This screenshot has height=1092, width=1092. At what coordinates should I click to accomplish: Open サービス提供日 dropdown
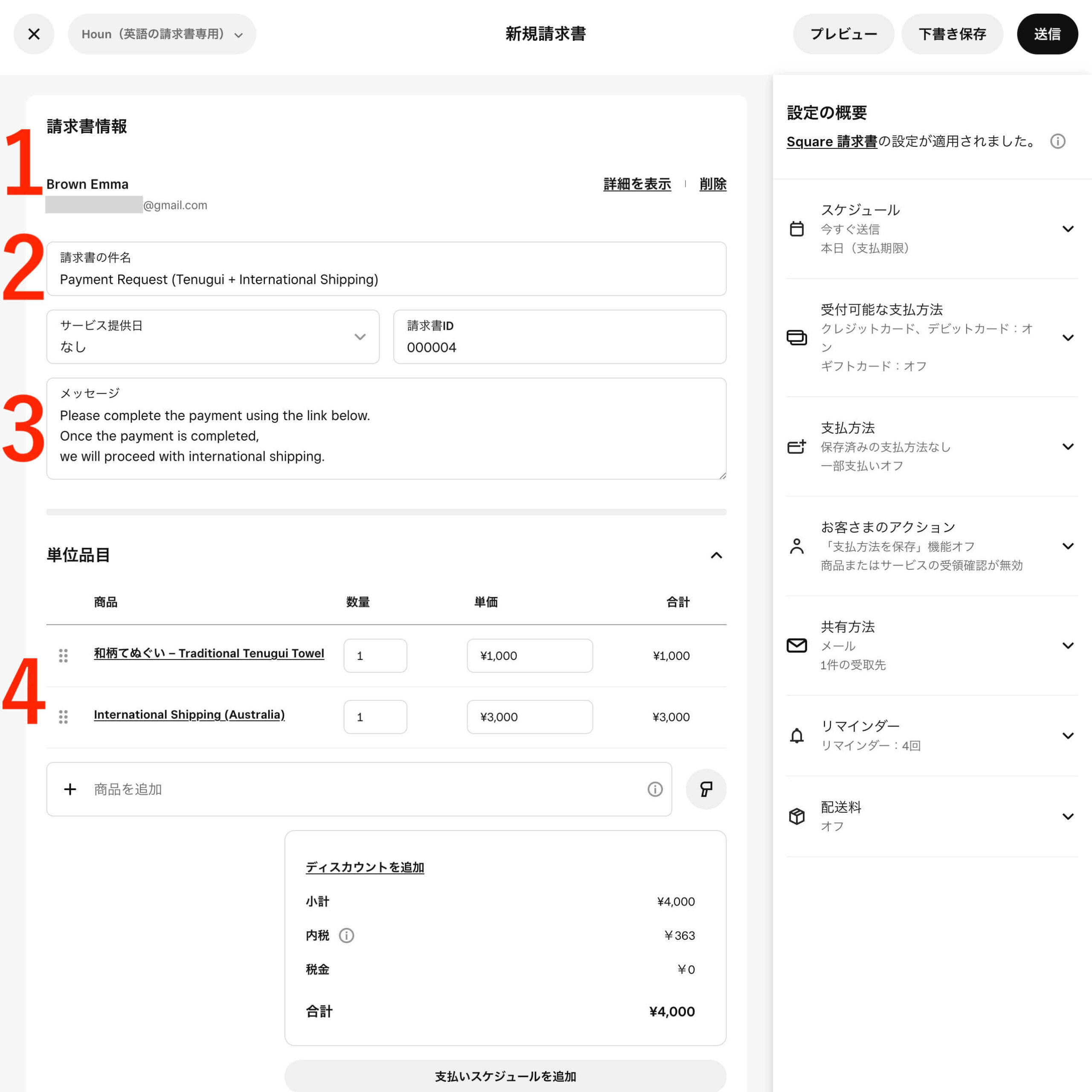pyautogui.click(x=212, y=337)
